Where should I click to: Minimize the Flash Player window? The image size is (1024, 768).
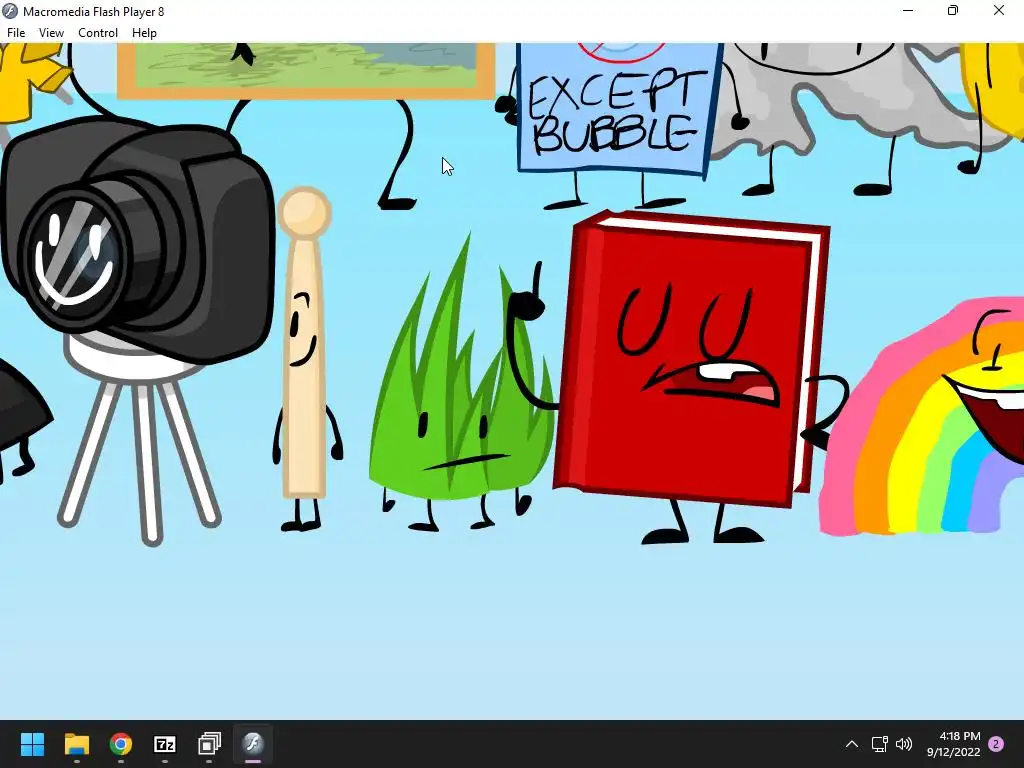908,10
